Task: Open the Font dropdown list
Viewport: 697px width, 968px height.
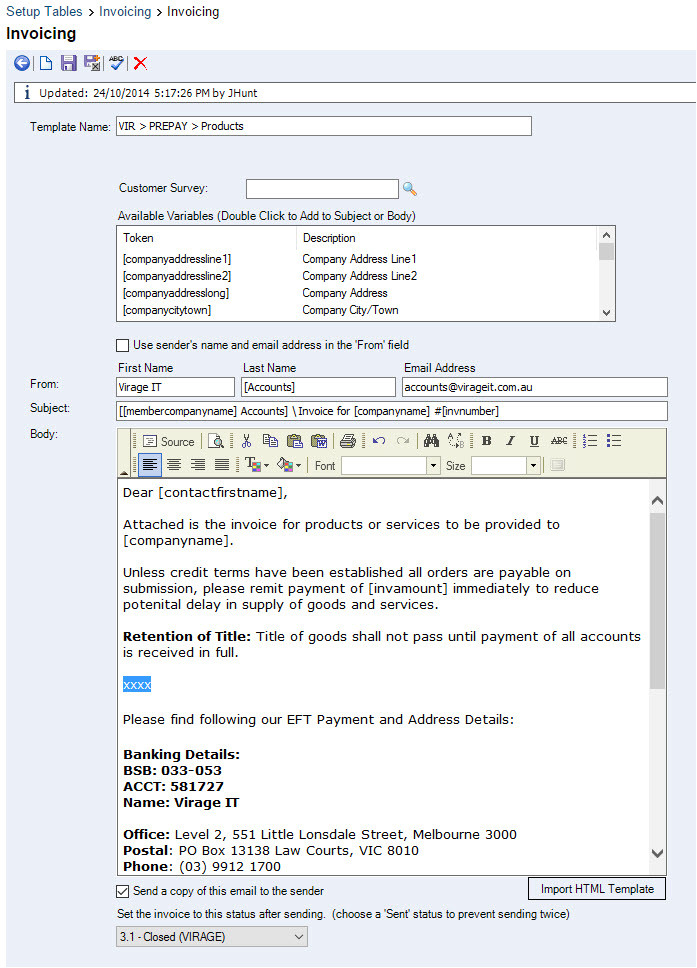Action: tap(433, 466)
